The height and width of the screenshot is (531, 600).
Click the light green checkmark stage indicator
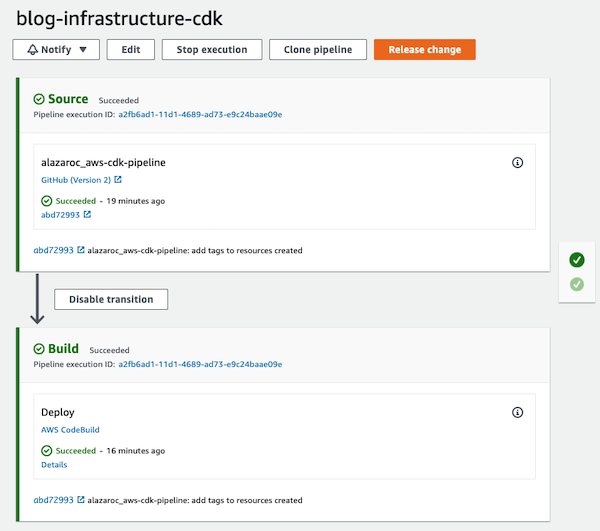click(577, 284)
